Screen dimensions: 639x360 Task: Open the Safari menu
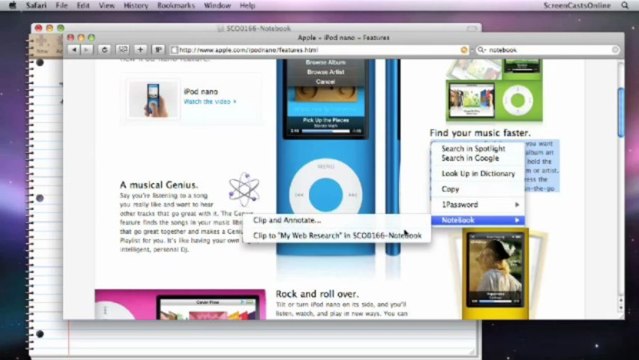36,5
